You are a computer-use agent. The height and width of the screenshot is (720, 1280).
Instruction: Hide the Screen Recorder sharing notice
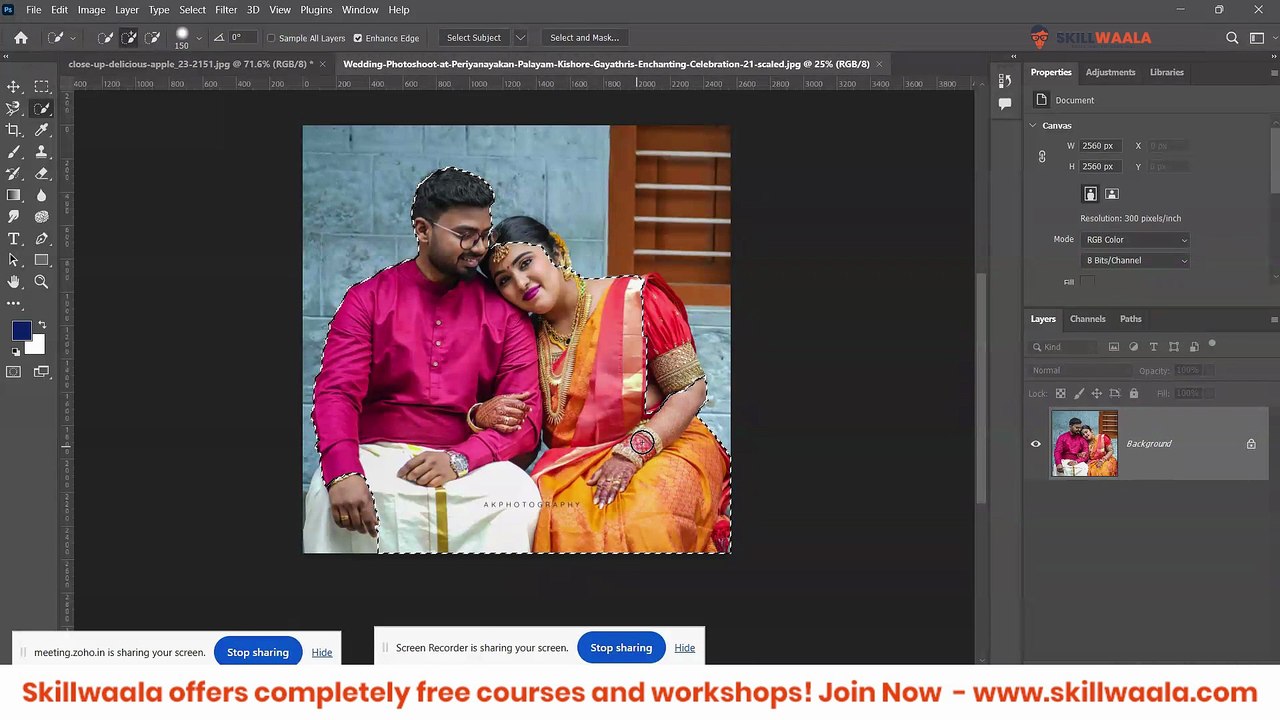pos(684,648)
